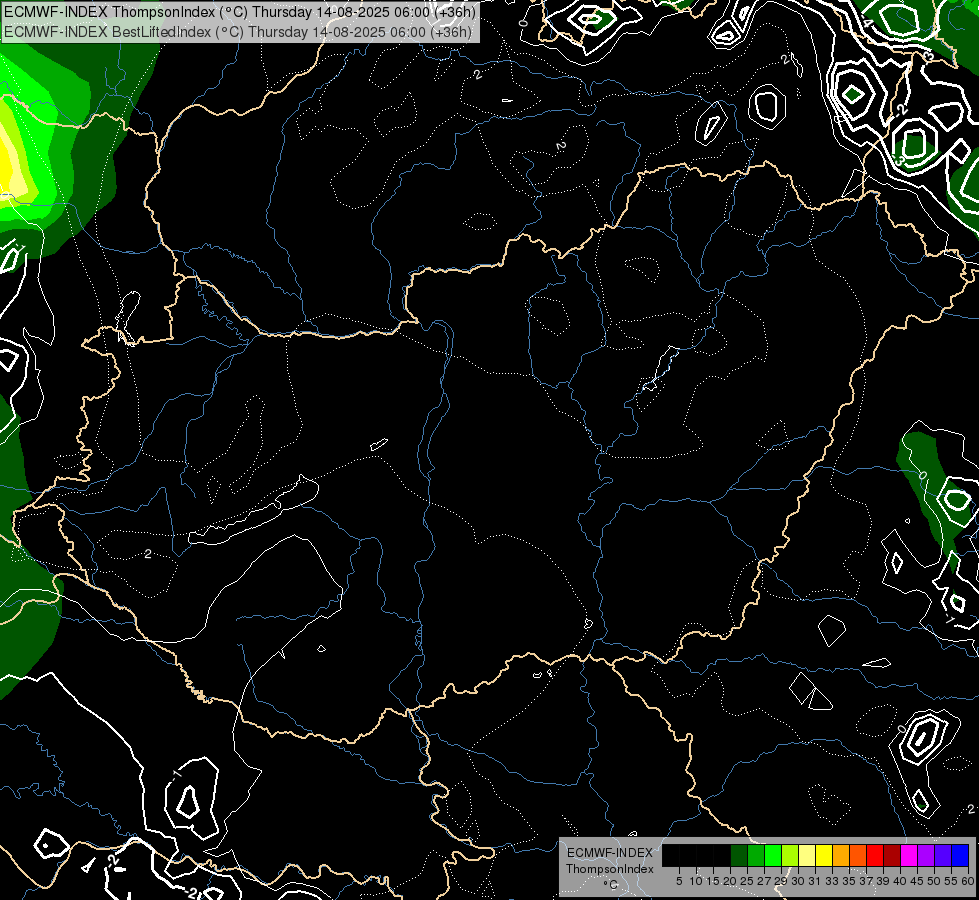Click the legend tick value '15'
Screen dimensions: 979x900
click(713, 881)
